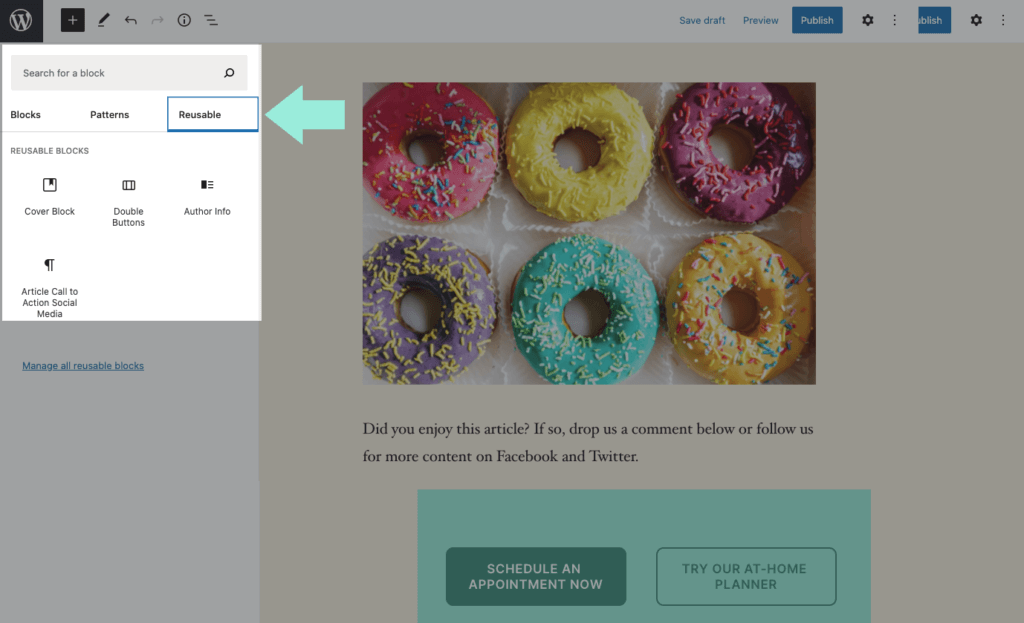This screenshot has height=623, width=1024.
Task: Switch to the Patterns tab
Action: (109, 115)
